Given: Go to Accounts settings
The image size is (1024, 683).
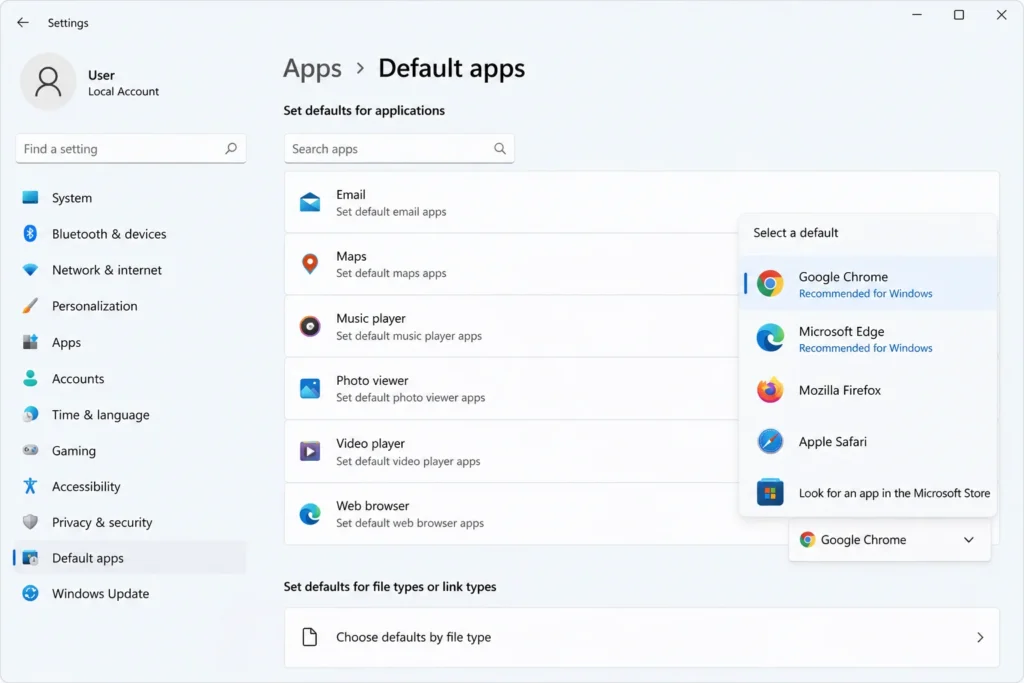Looking at the screenshot, I should (130, 378).
